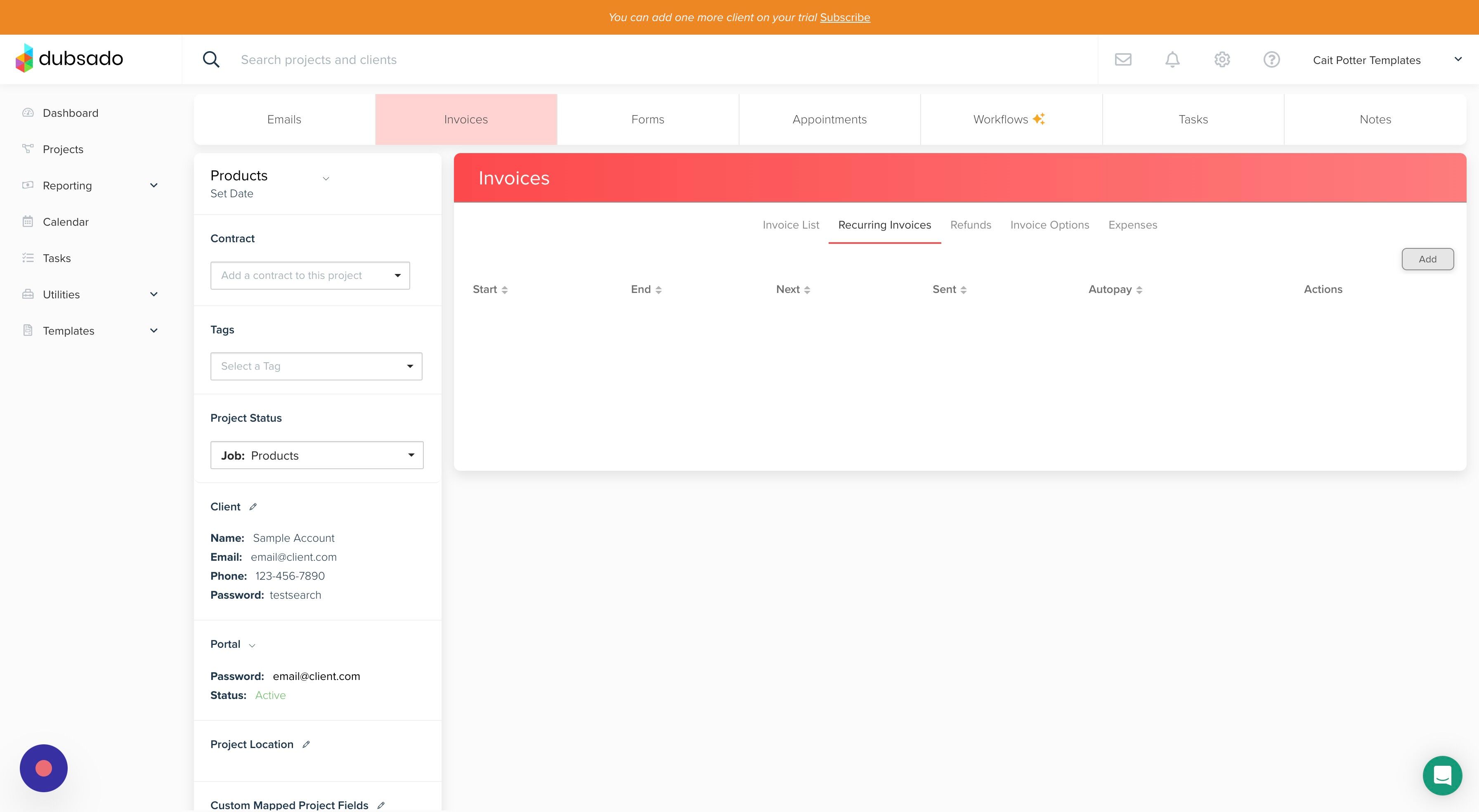This screenshot has width=1479, height=812.
Task: Edit Project Location with pencil icon
Action: pyautogui.click(x=306, y=744)
